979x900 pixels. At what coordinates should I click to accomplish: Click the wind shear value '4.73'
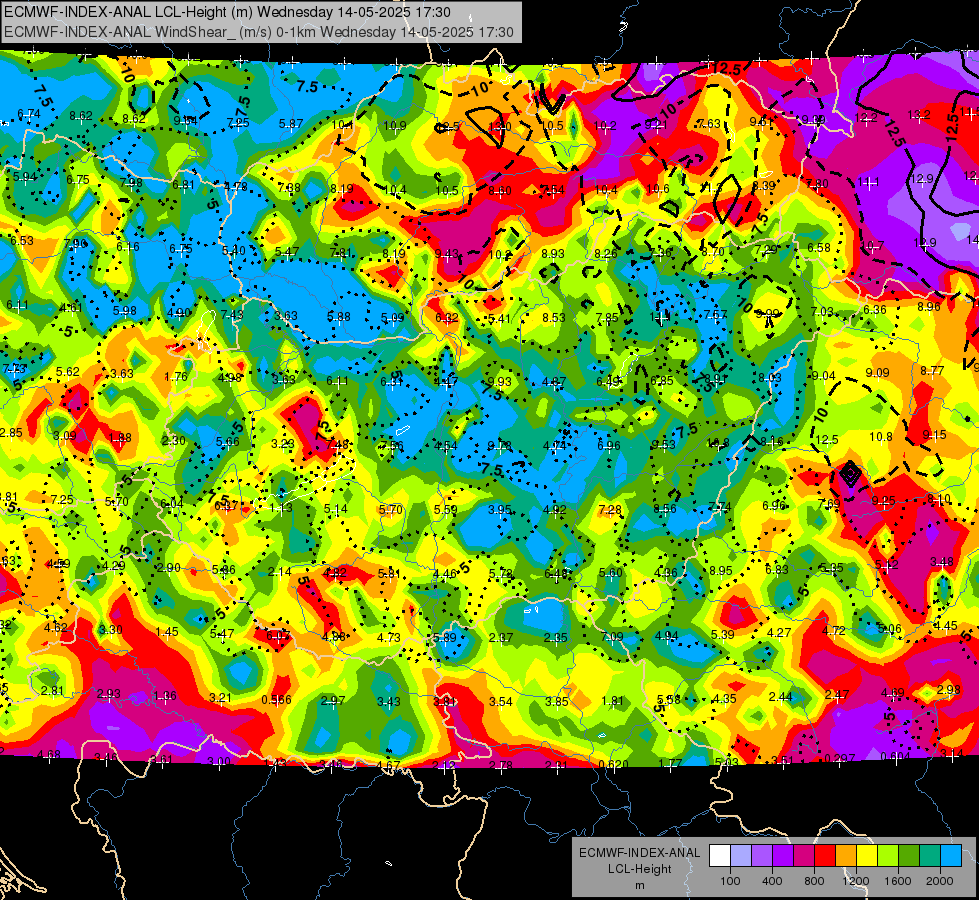pyautogui.click(x=388, y=637)
